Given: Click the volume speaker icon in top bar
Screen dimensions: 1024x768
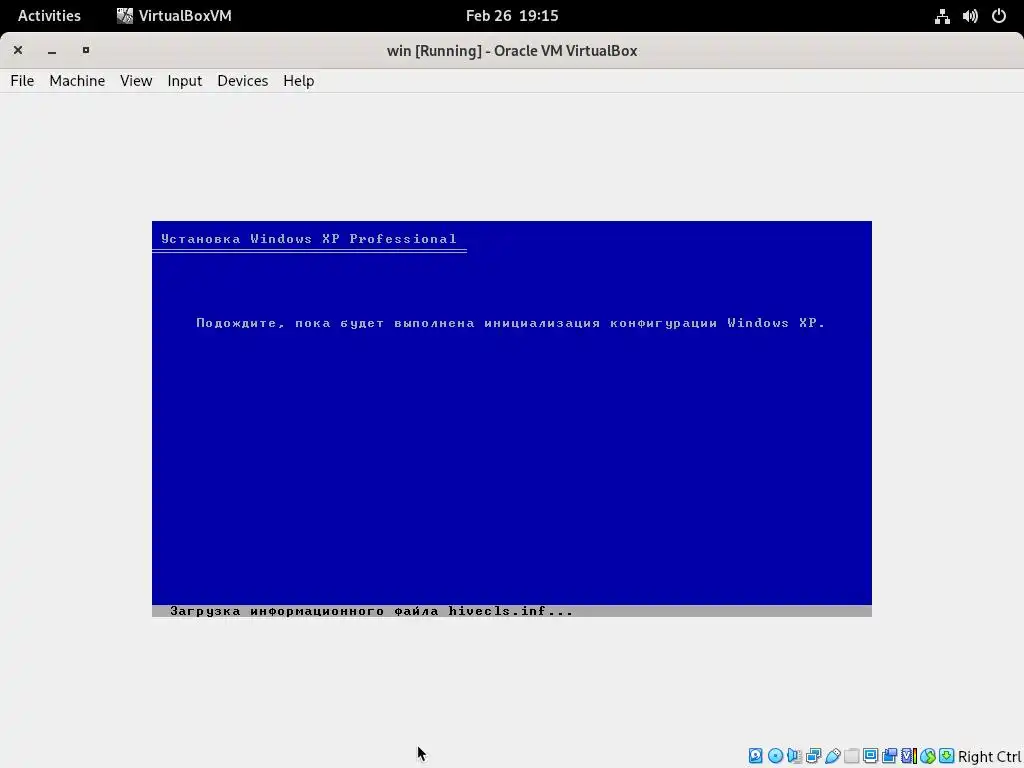Looking at the screenshot, I should pyautogui.click(x=970, y=16).
